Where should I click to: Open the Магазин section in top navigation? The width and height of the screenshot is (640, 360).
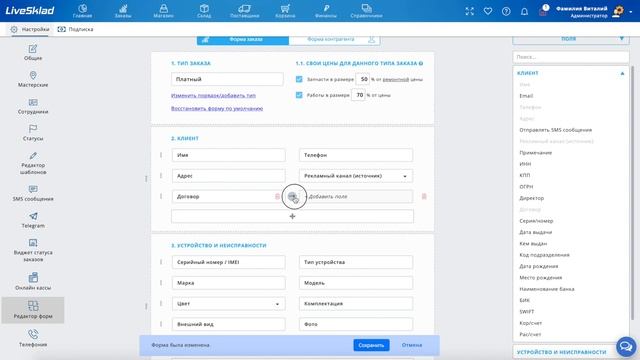pos(163,11)
